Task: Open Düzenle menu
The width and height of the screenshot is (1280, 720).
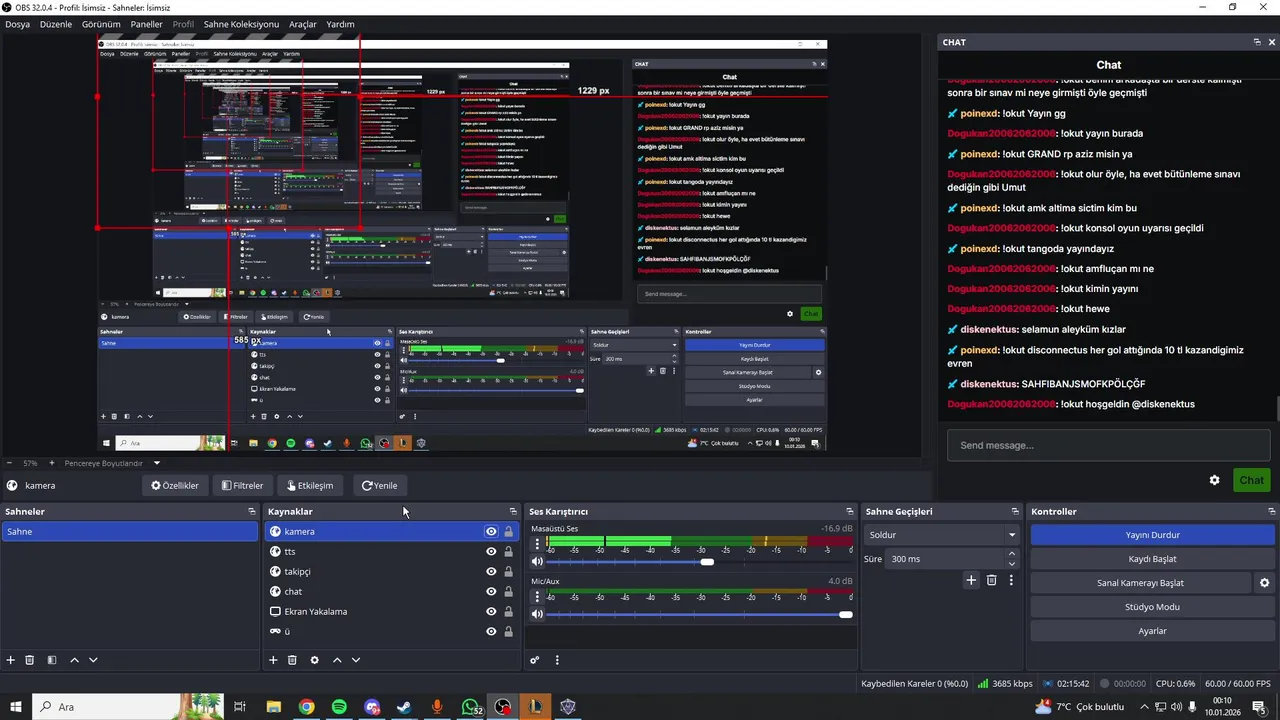Action: pos(56,24)
